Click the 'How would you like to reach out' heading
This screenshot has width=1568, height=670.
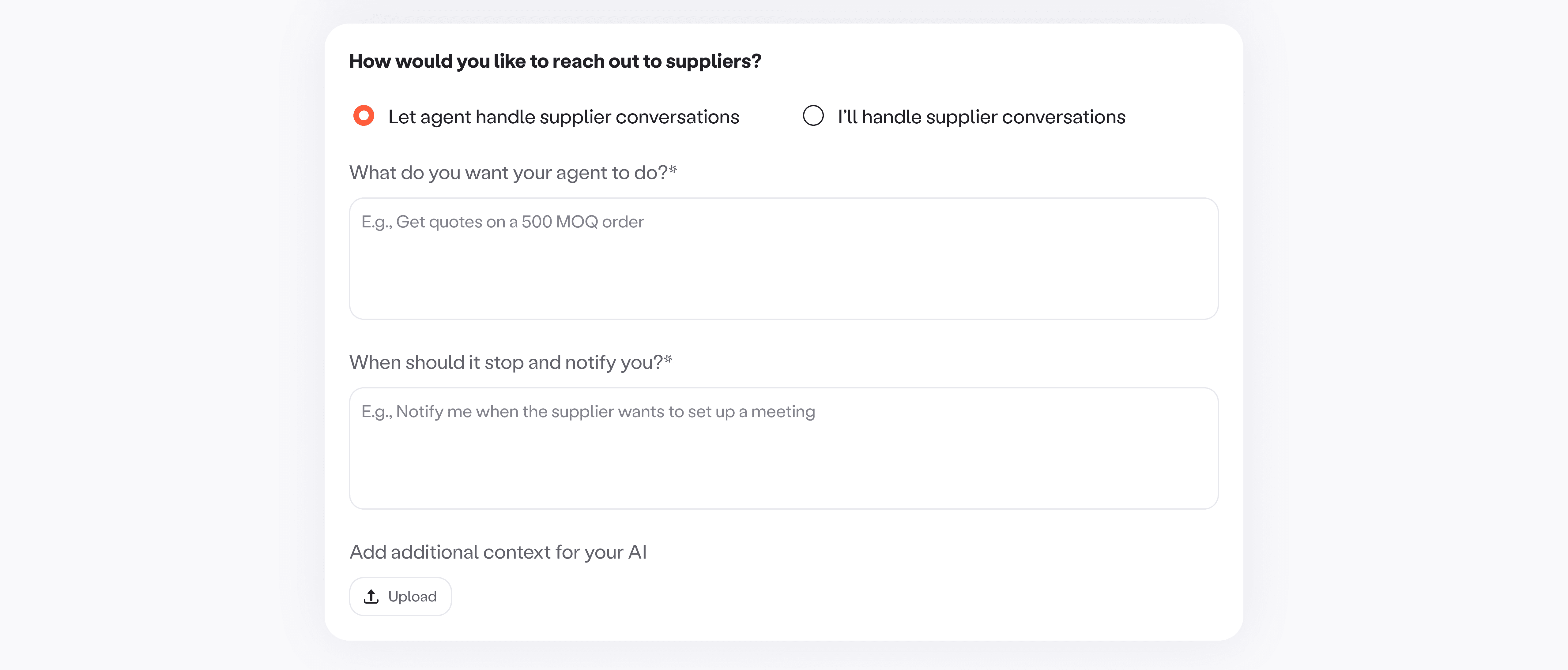click(555, 62)
